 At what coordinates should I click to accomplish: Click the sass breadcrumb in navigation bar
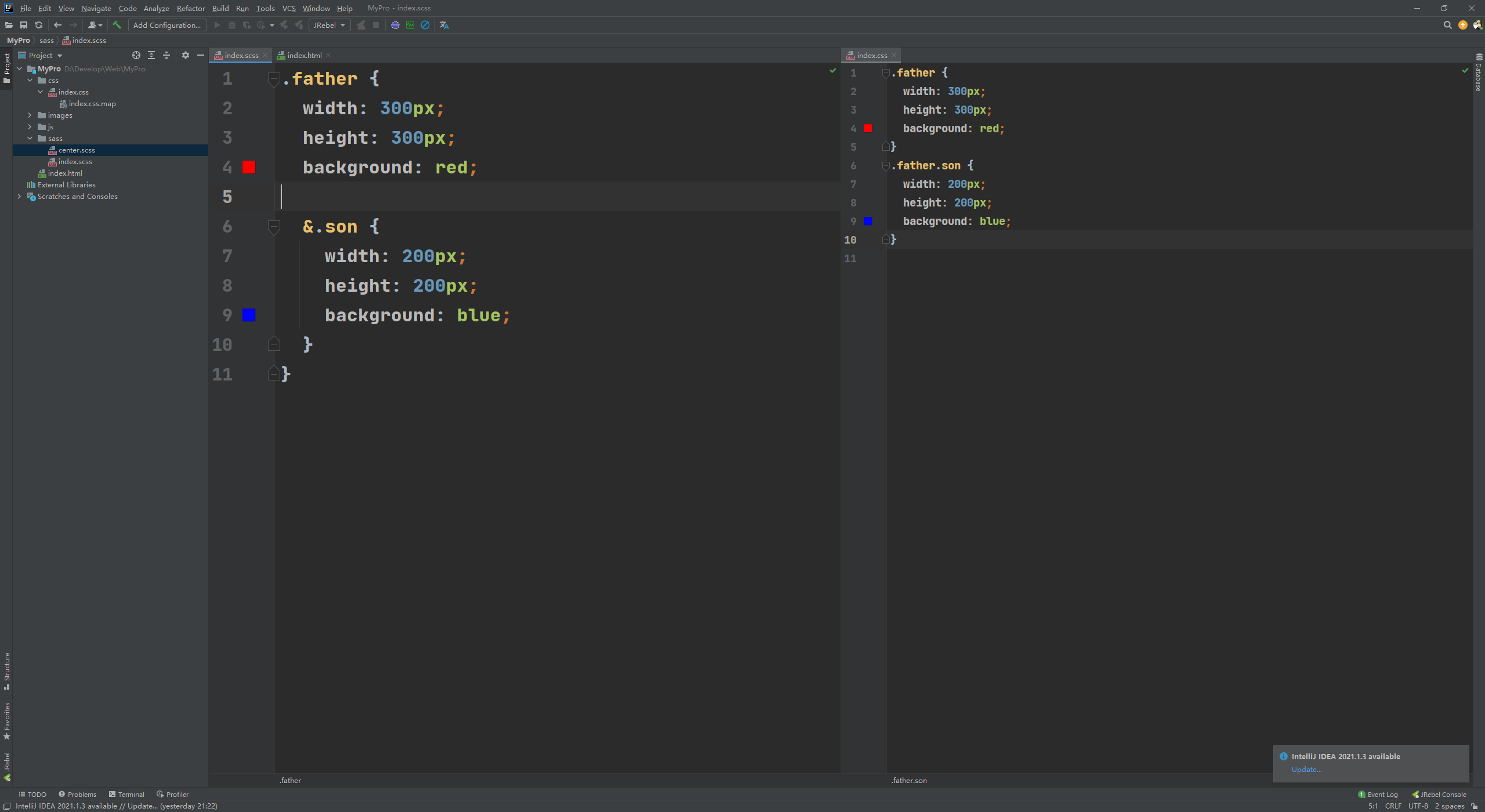tap(46, 41)
